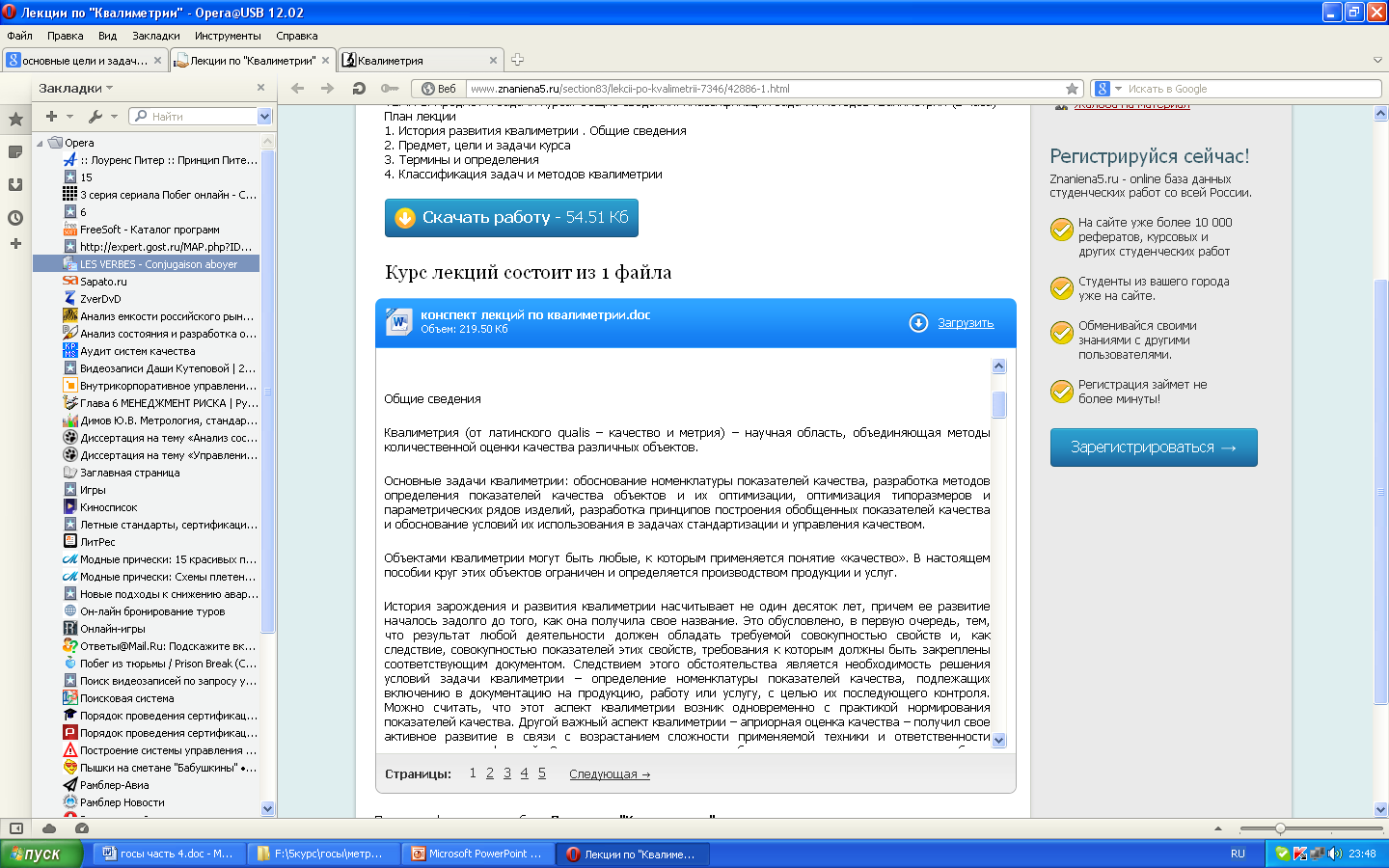
Task: Toggle the panel button in status bar
Action: [16, 828]
